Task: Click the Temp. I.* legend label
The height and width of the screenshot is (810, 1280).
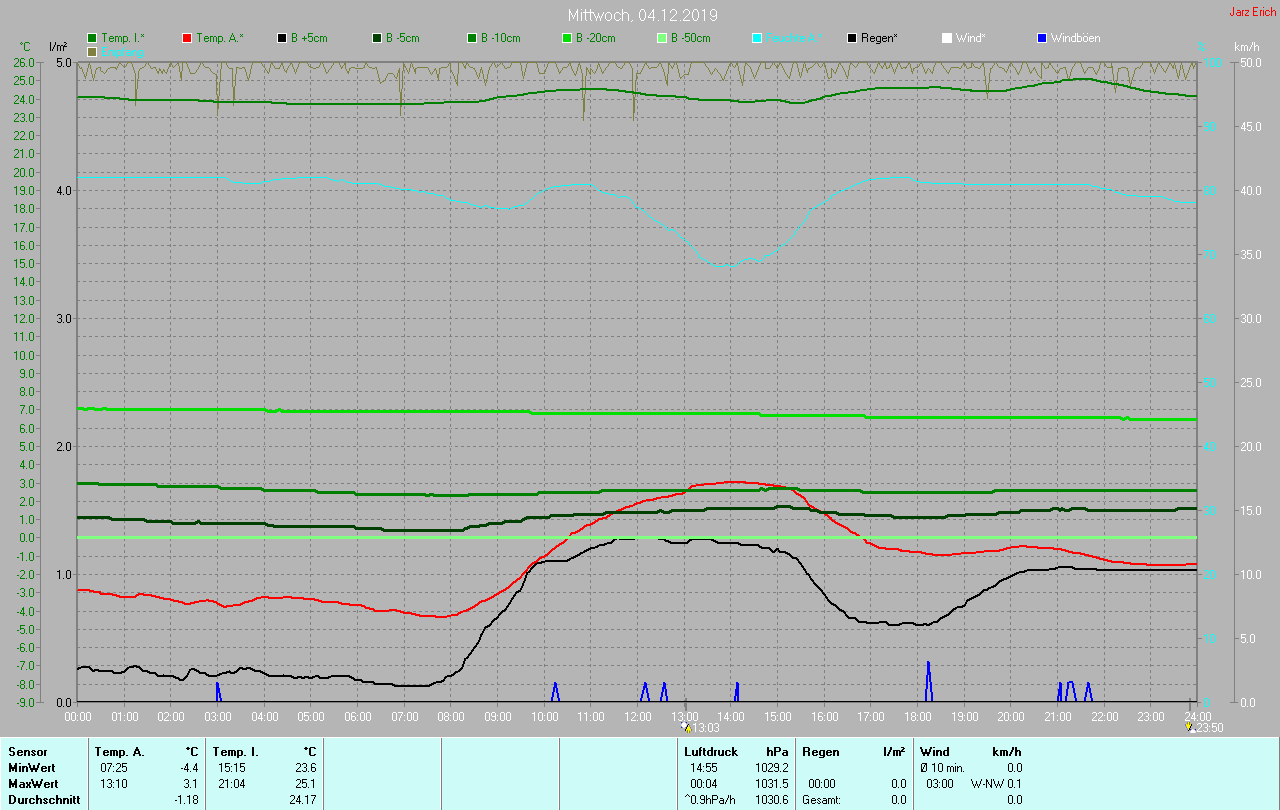Action: 123,38
